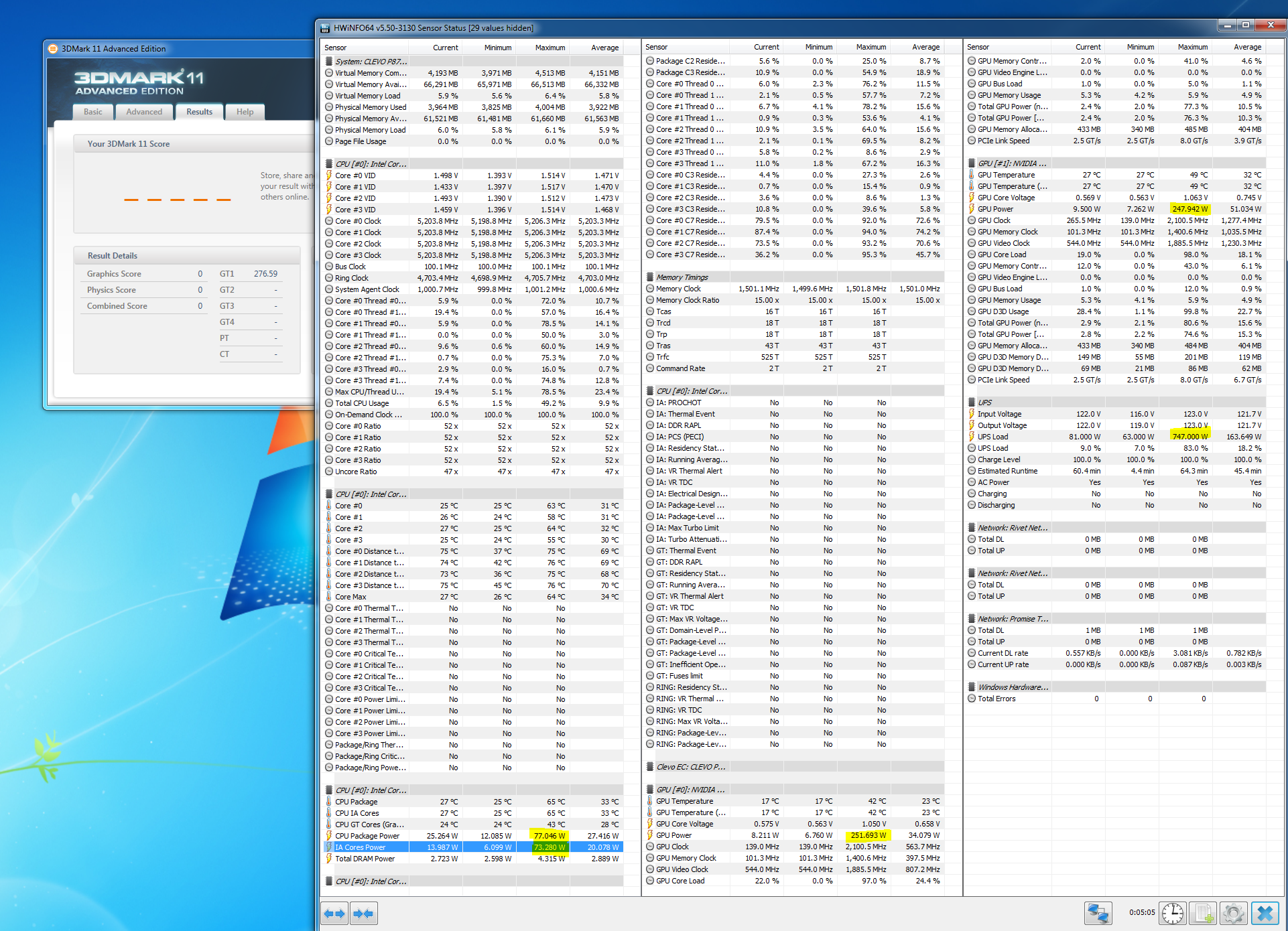This screenshot has width=1288, height=931.
Task: Open HWiNFO sensor settings gear icon
Action: tap(1233, 913)
